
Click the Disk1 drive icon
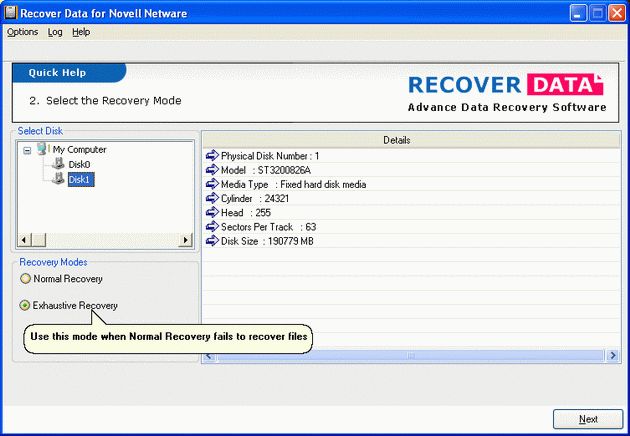tap(58, 178)
